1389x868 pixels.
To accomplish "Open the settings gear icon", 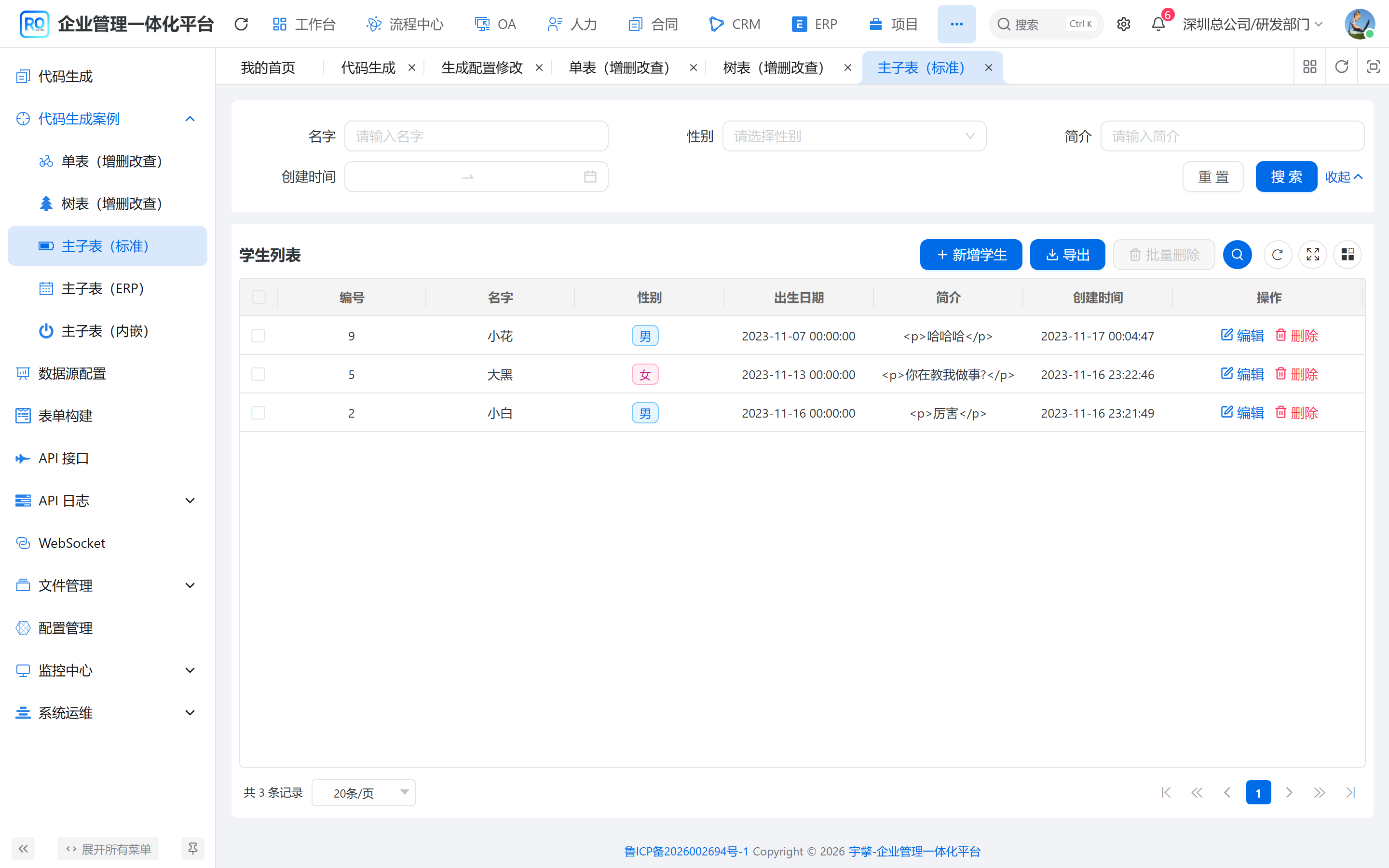I will click(x=1123, y=24).
